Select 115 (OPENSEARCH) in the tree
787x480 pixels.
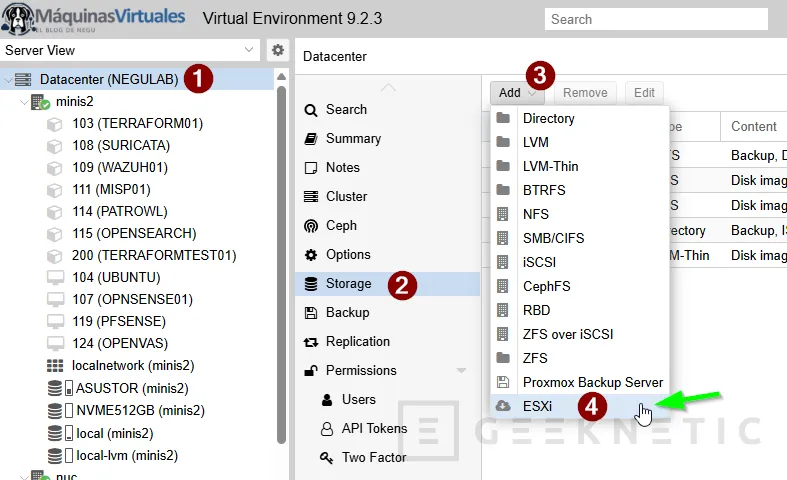click(x=134, y=233)
